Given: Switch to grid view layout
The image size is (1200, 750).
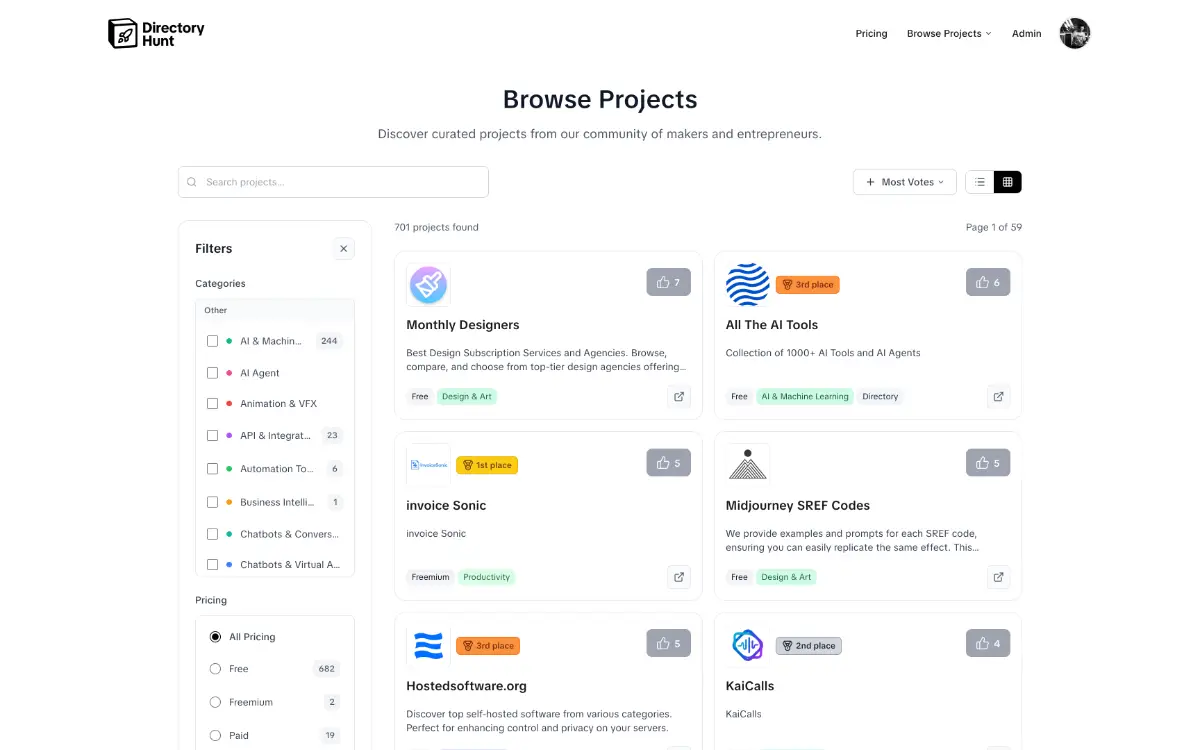Looking at the screenshot, I should (1007, 182).
